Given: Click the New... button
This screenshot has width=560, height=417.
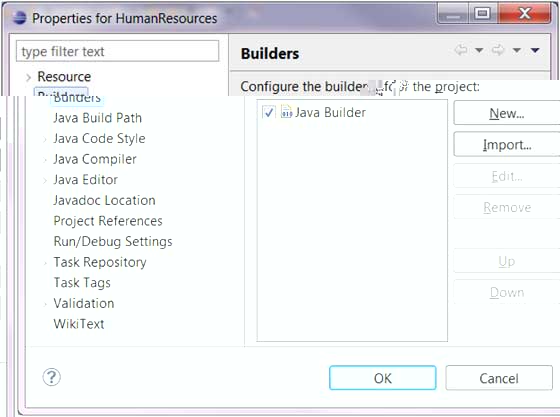Looking at the screenshot, I should click(x=507, y=113).
